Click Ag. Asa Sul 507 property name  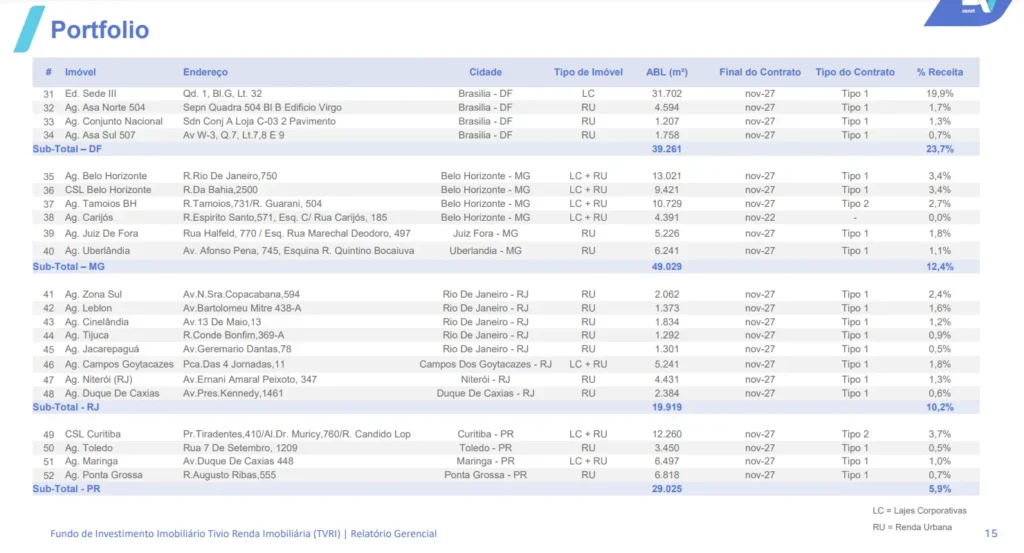[99, 135]
